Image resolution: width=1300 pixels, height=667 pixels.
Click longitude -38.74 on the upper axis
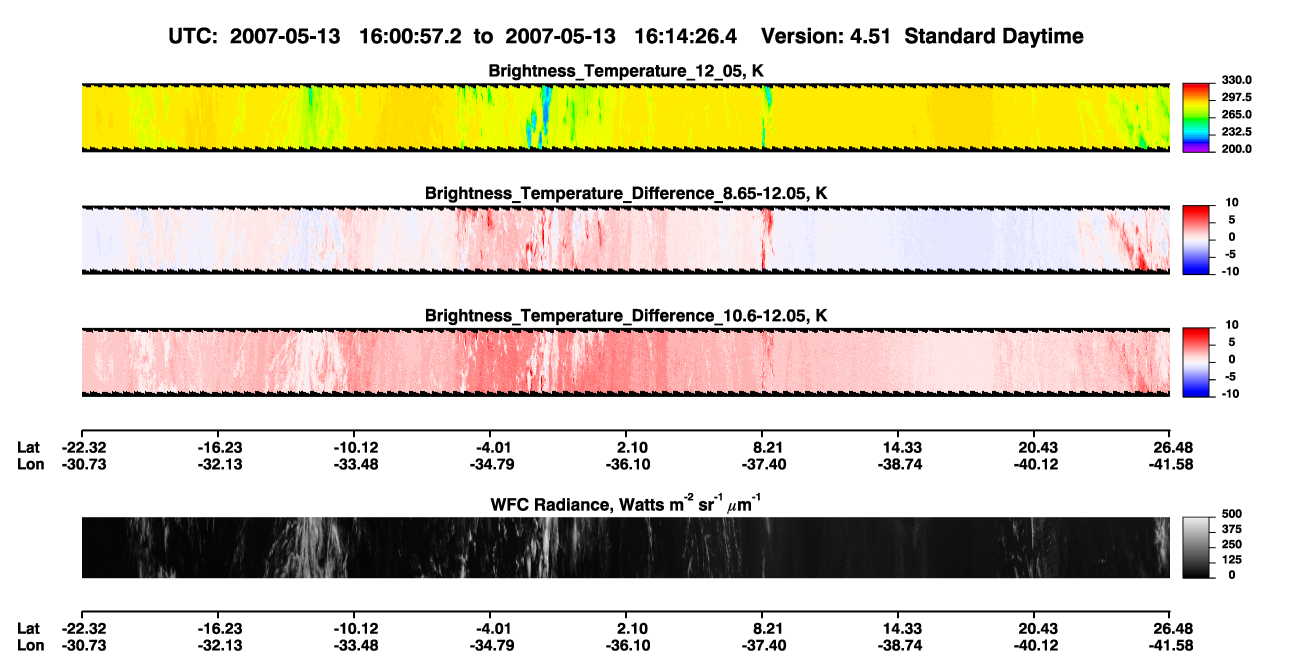900,464
